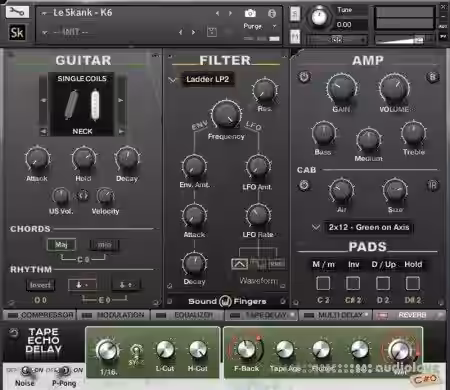Click the Ladder LP2 filter selector
450x390 pixels.
coord(208,79)
